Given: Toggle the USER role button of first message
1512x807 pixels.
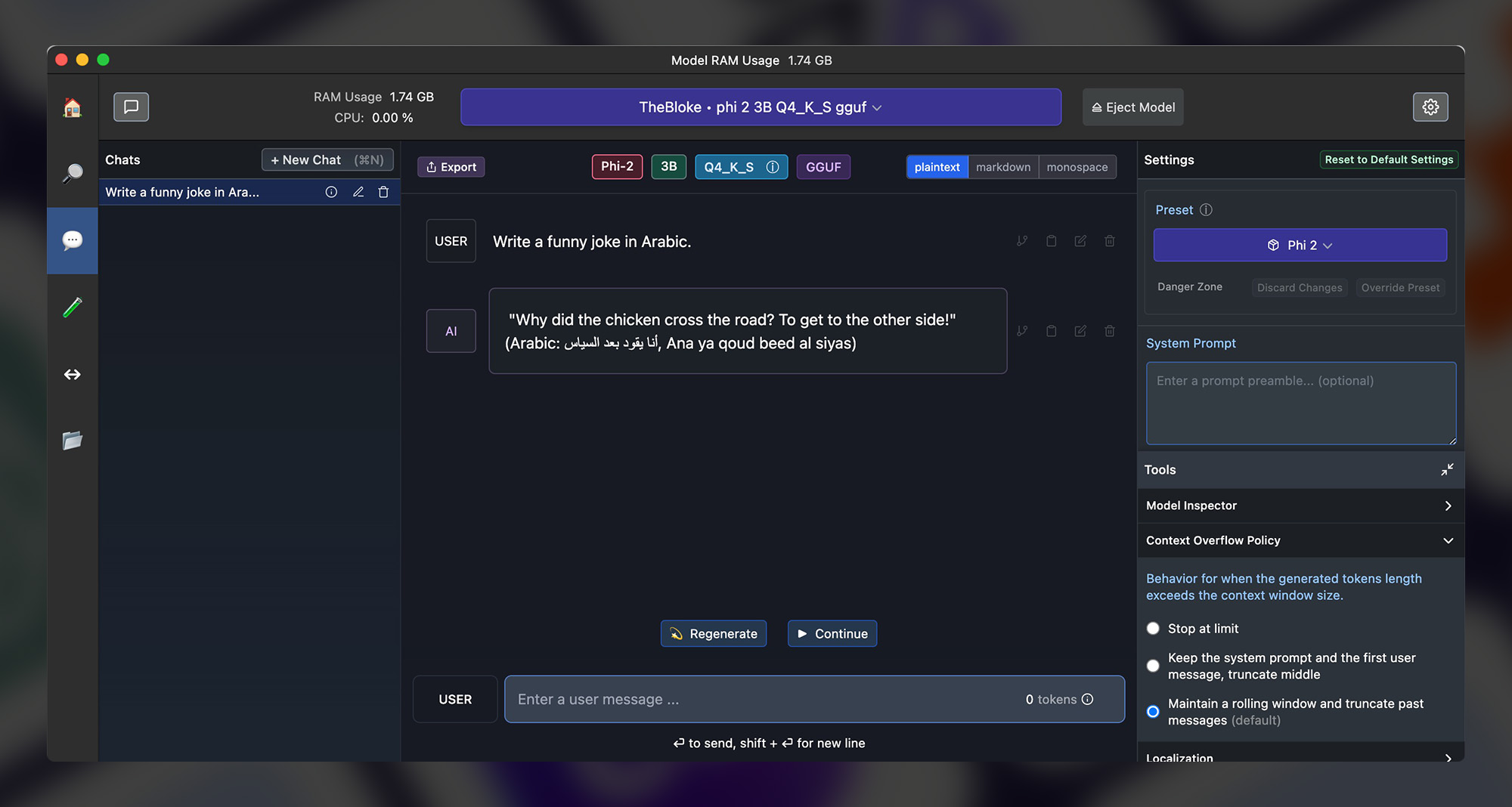Looking at the screenshot, I should 451,241.
